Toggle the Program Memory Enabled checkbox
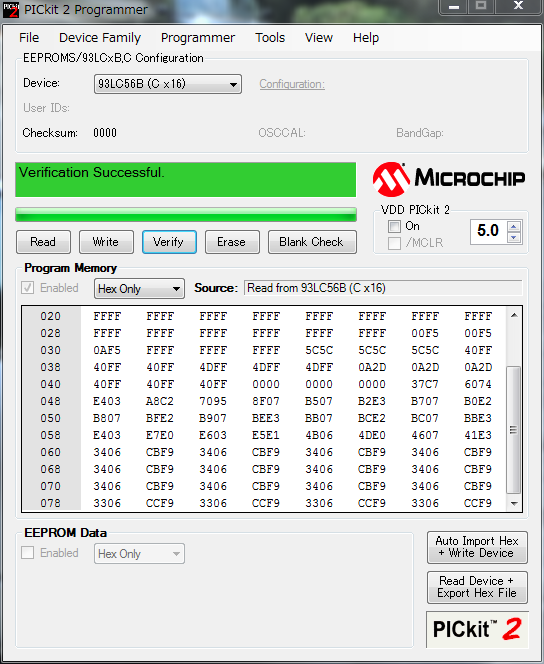Viewport: 544px width, 664px height. tap(28, 288)
